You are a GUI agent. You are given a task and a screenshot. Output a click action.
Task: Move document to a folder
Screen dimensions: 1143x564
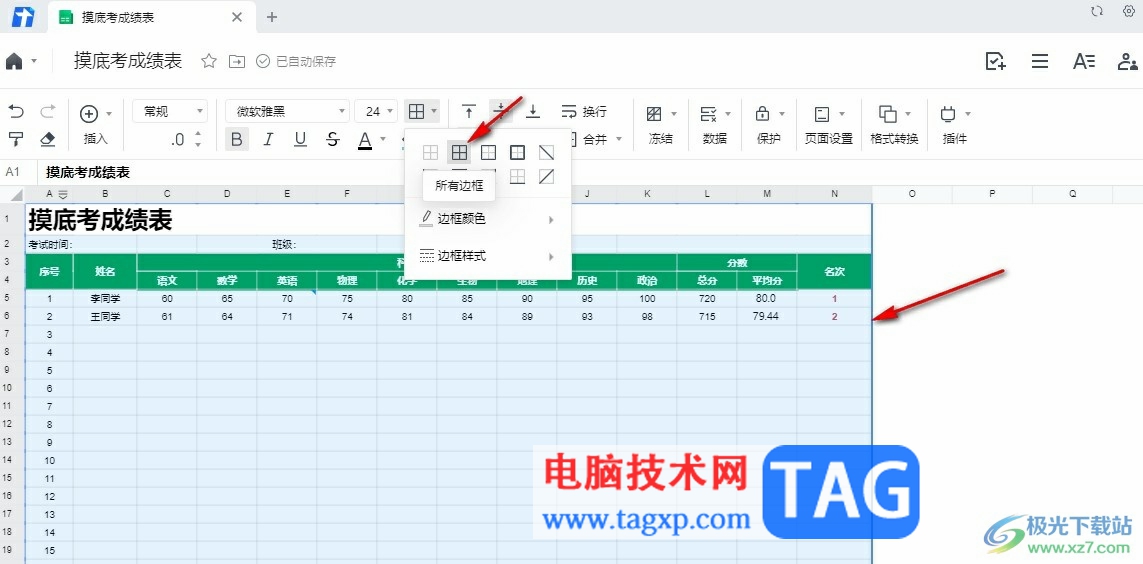[x=237, y=61]
